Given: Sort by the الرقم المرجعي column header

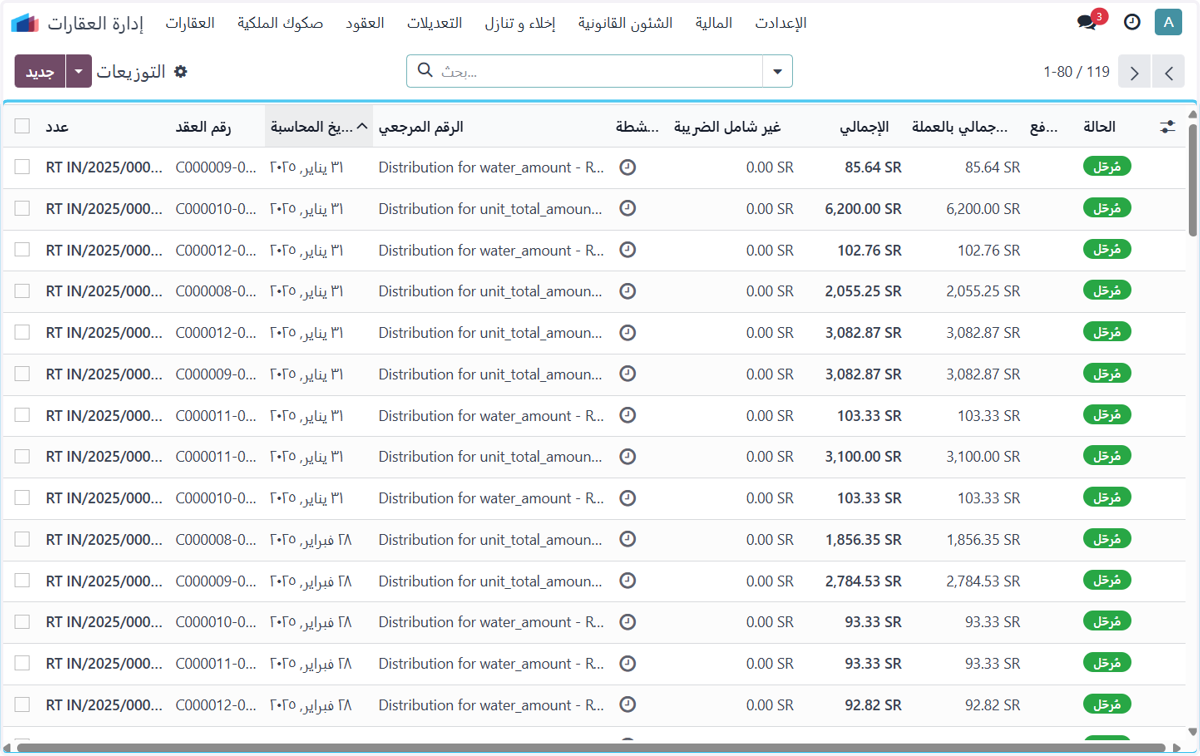Looking at the screenshot, I should [x=421, y=127].
